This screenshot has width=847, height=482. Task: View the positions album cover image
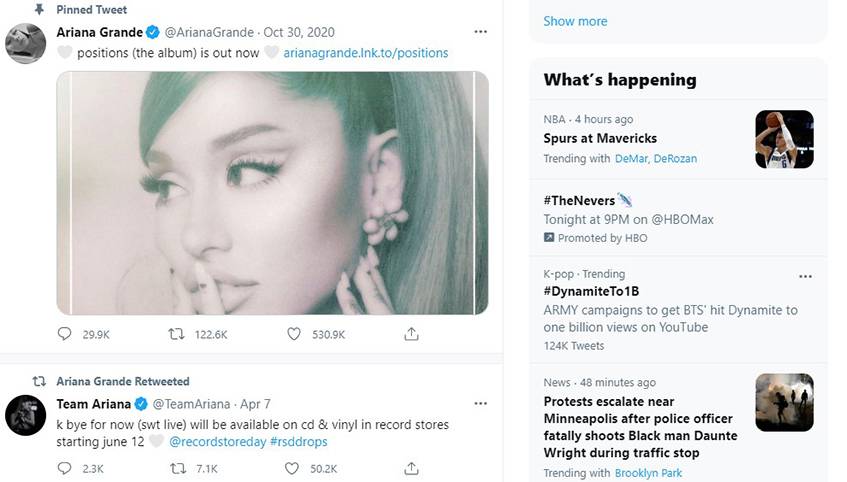(272, 193)
